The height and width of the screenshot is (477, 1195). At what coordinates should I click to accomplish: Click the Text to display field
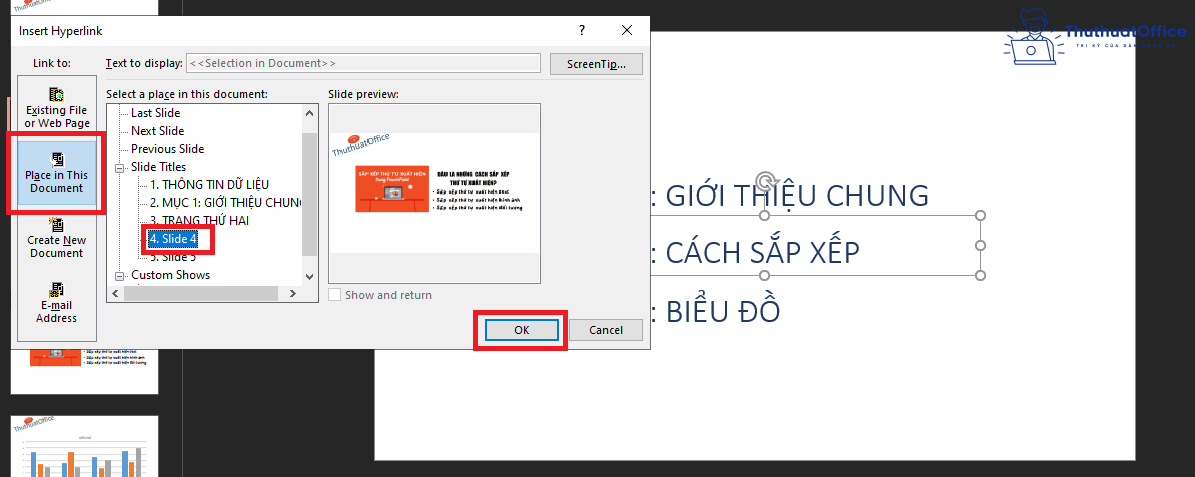coord(364,63)
